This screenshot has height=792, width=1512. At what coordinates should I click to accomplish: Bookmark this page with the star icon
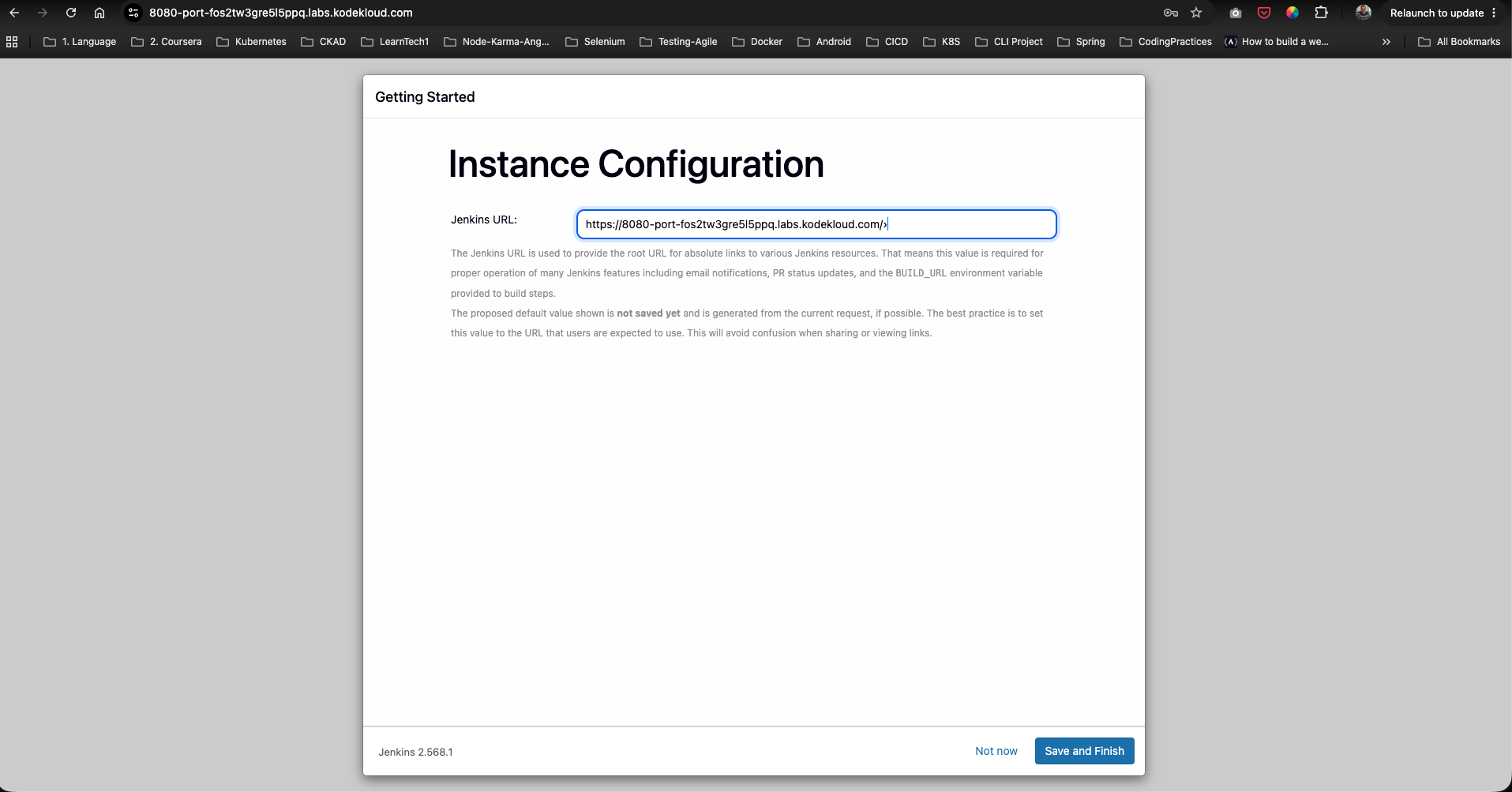1196,13
